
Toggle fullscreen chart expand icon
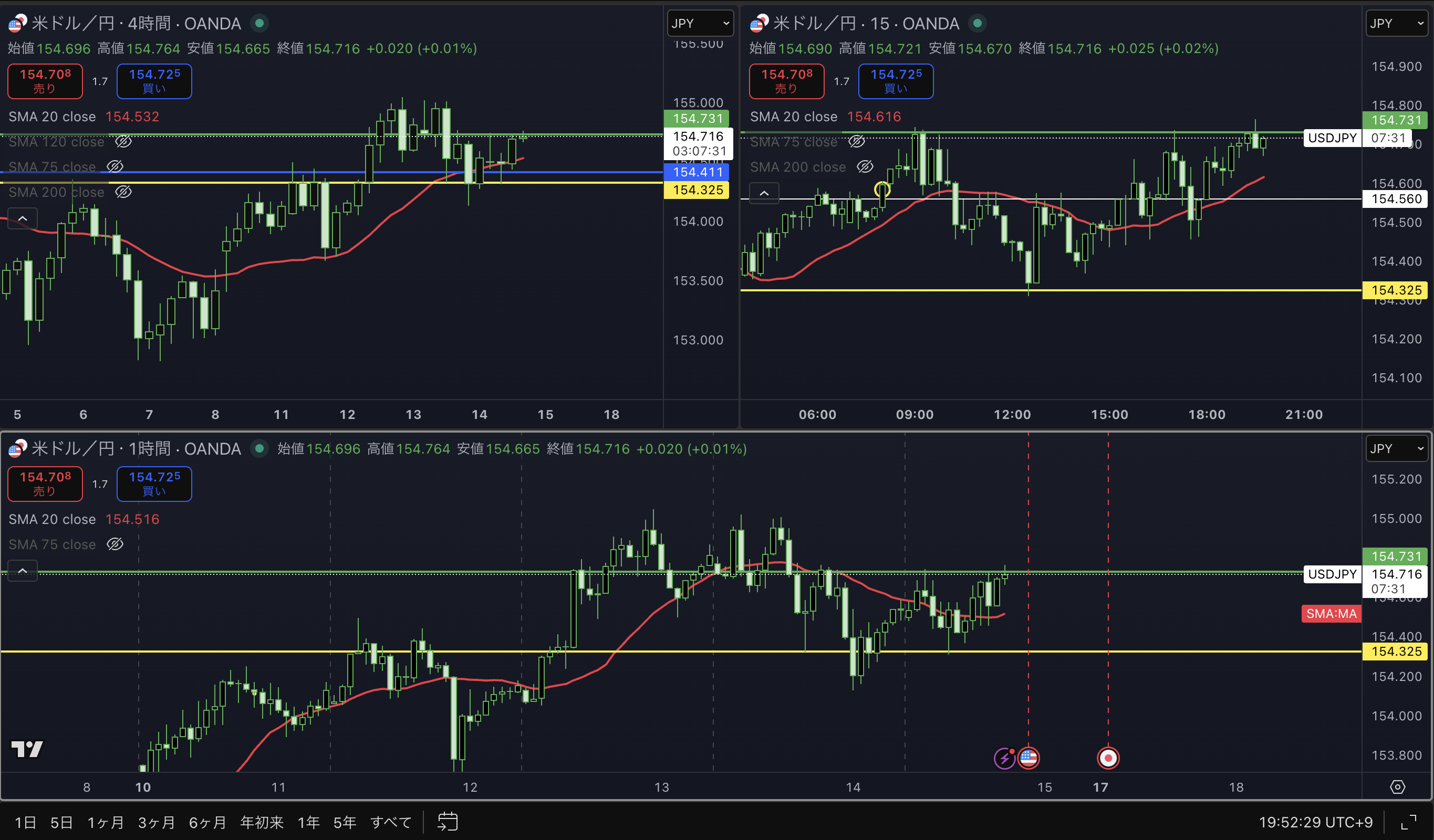pyautogui.click(x=1409, y=822)
